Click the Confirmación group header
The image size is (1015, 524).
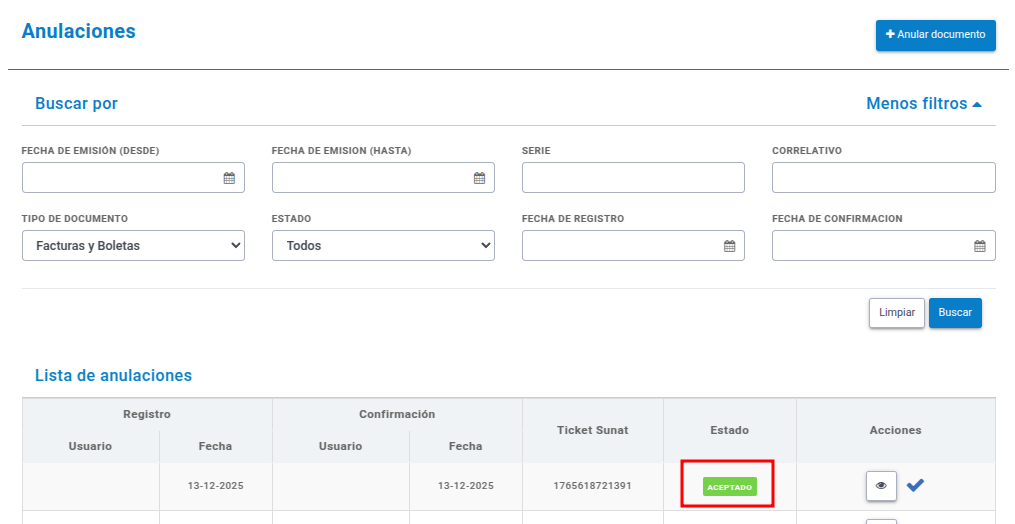pos(397,415)
